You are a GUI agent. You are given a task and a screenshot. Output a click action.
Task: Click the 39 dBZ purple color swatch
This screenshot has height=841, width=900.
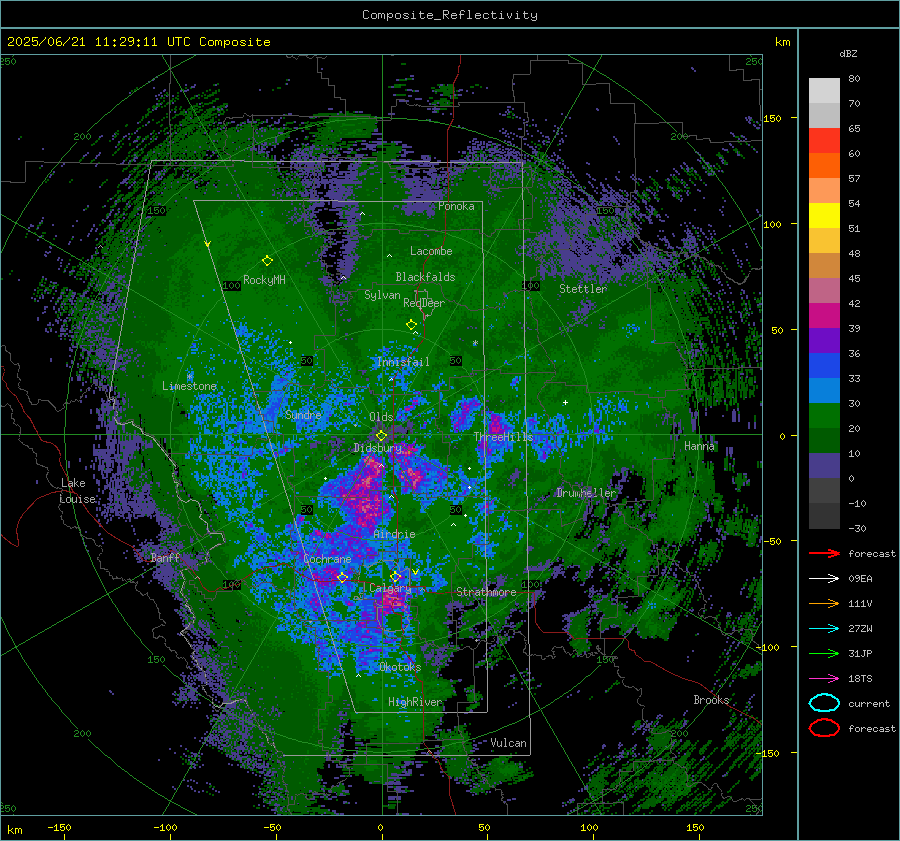pos(824,340)
